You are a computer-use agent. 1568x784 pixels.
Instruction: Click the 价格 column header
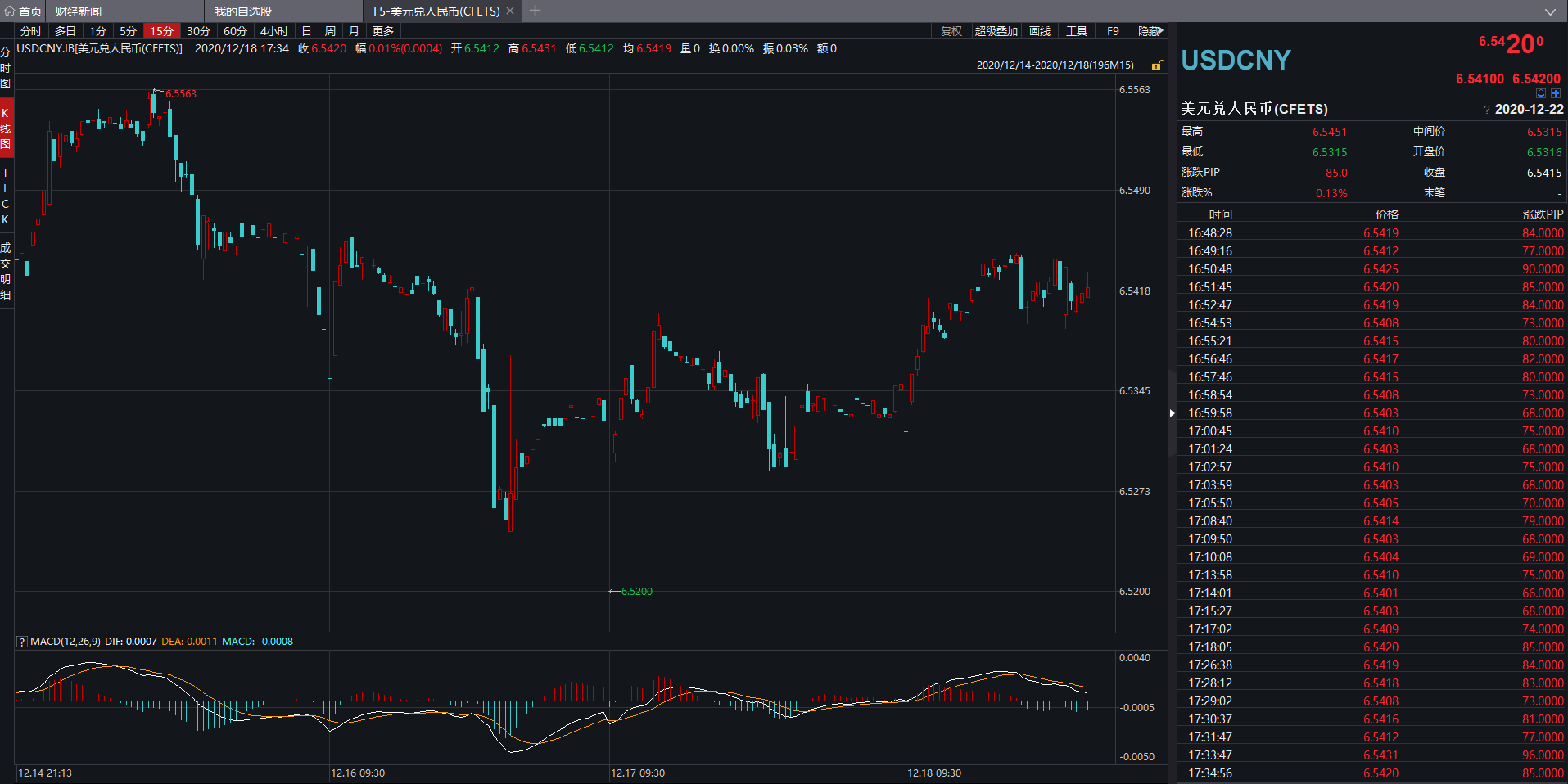(1387, 214)
